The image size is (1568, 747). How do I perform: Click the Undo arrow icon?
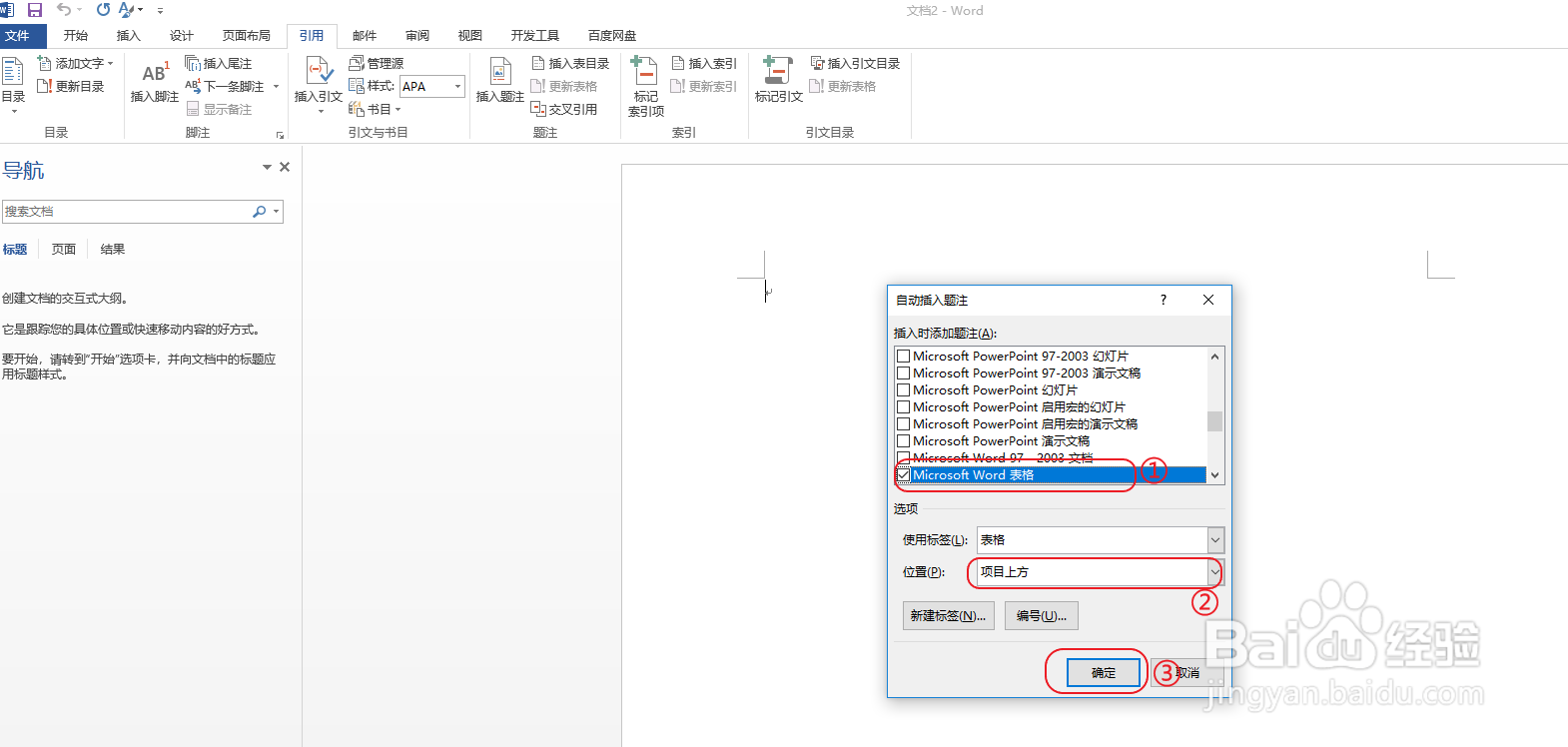pos(64,10)
